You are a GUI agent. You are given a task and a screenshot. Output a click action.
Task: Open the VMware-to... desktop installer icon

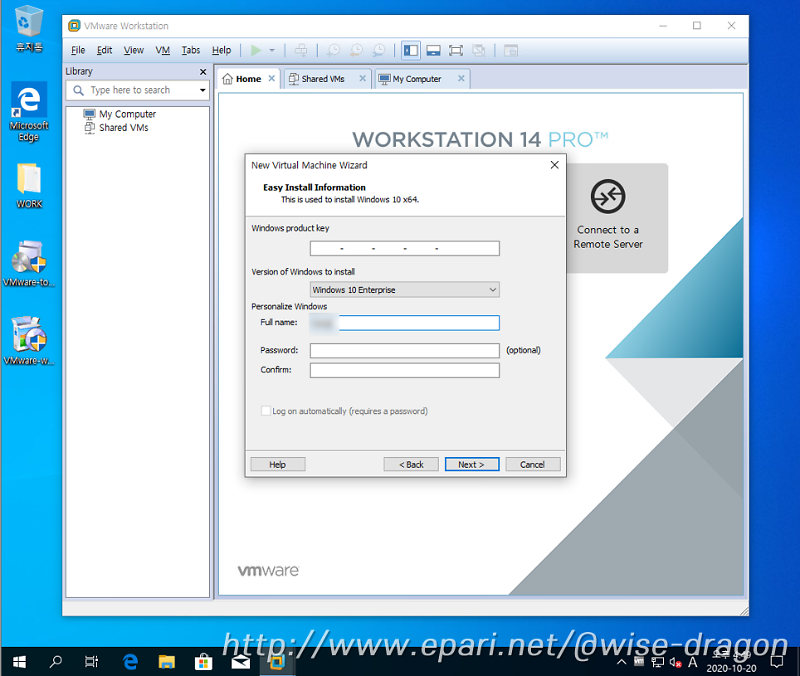[29, 264]
